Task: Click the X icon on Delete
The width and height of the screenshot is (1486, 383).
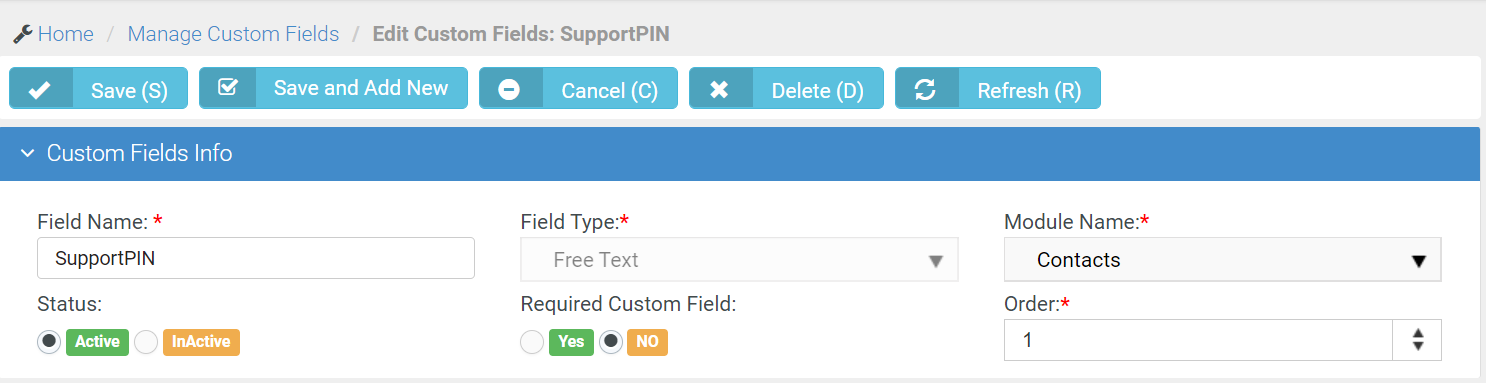Action: [719, 90]
